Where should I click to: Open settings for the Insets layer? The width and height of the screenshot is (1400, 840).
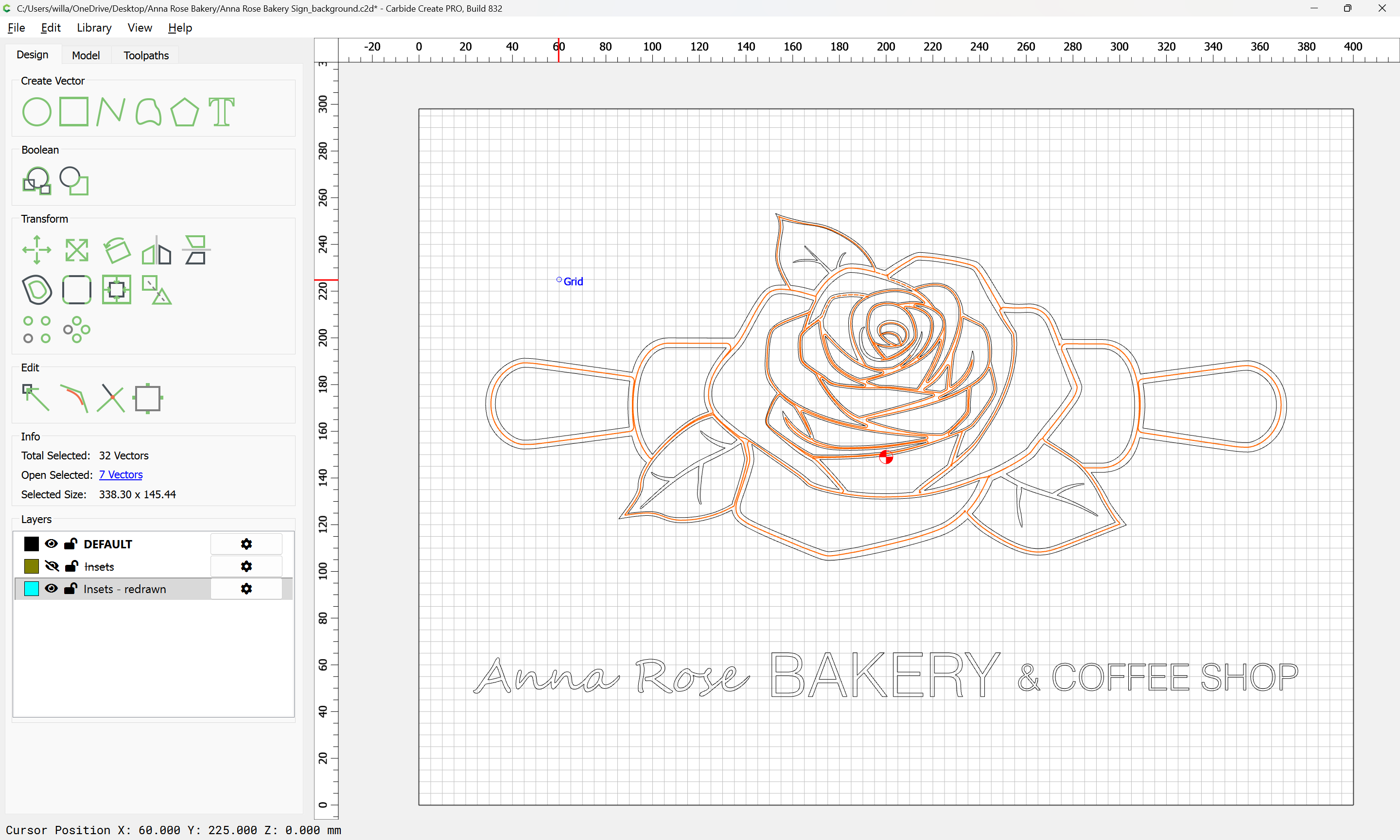(x=246, y=566)
